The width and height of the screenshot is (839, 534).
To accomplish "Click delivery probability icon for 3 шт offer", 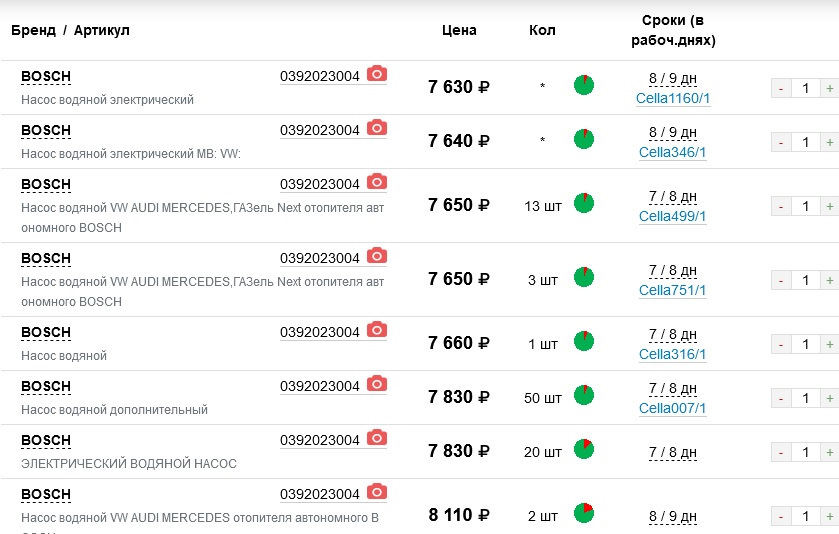I will 584,277.
